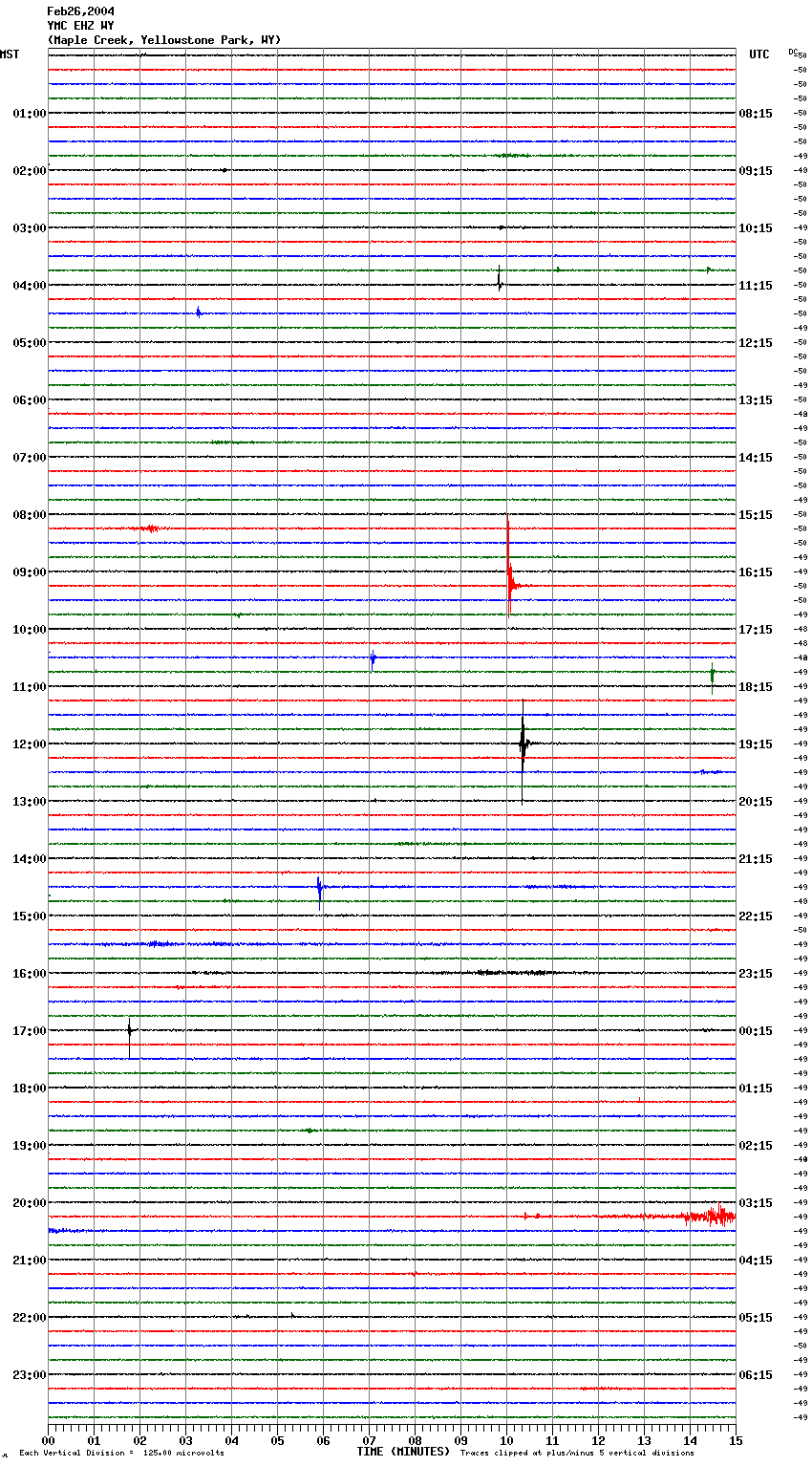Select the 12:00 MST time label
This screenshot has height=1466, width=812.
29,744
